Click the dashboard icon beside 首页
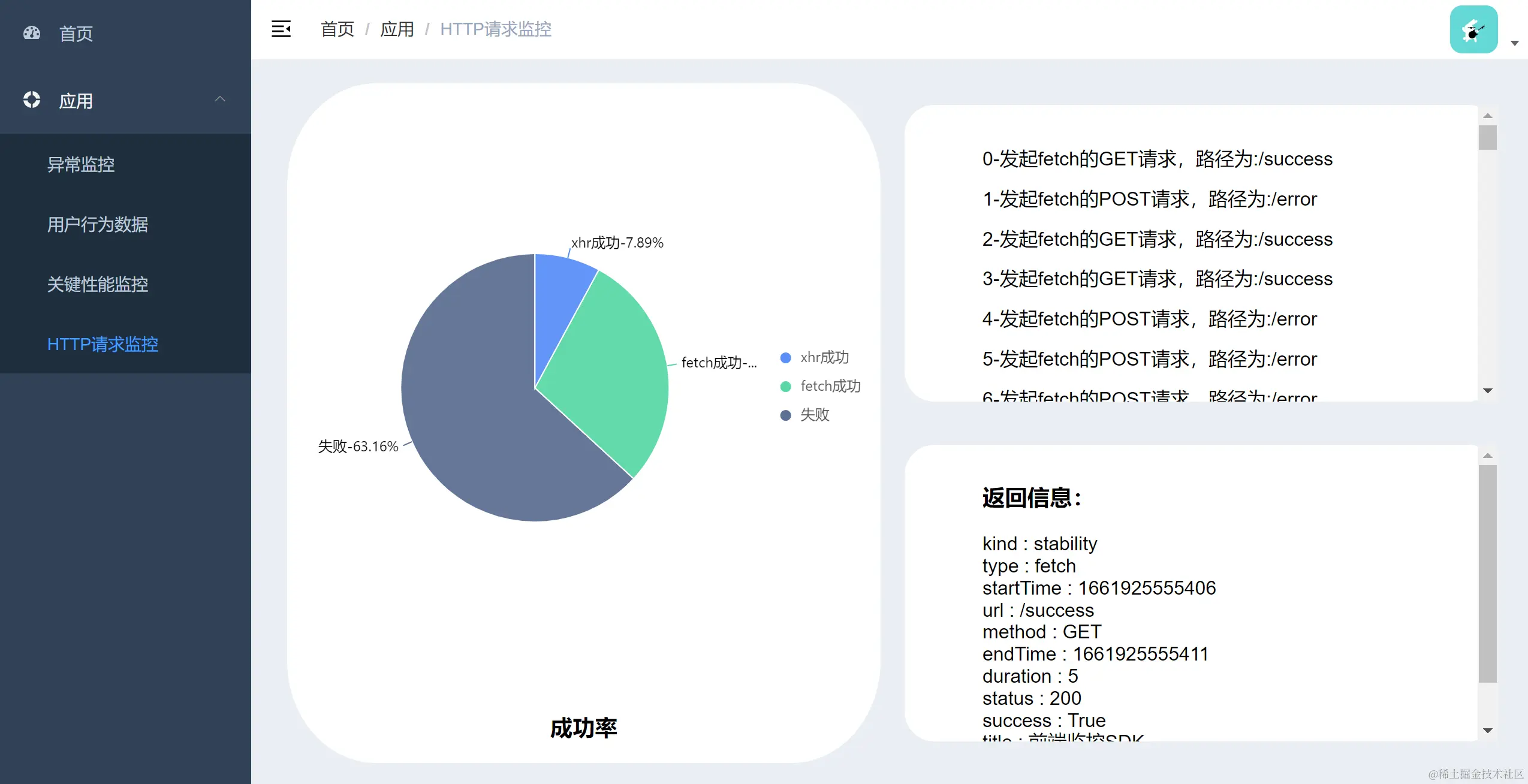 coord(32,33)
